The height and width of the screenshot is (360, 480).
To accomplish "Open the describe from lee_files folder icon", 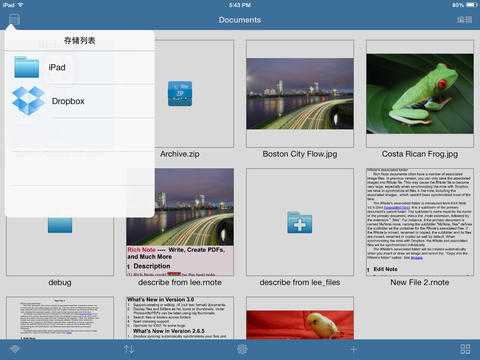I will click(300, 222).
